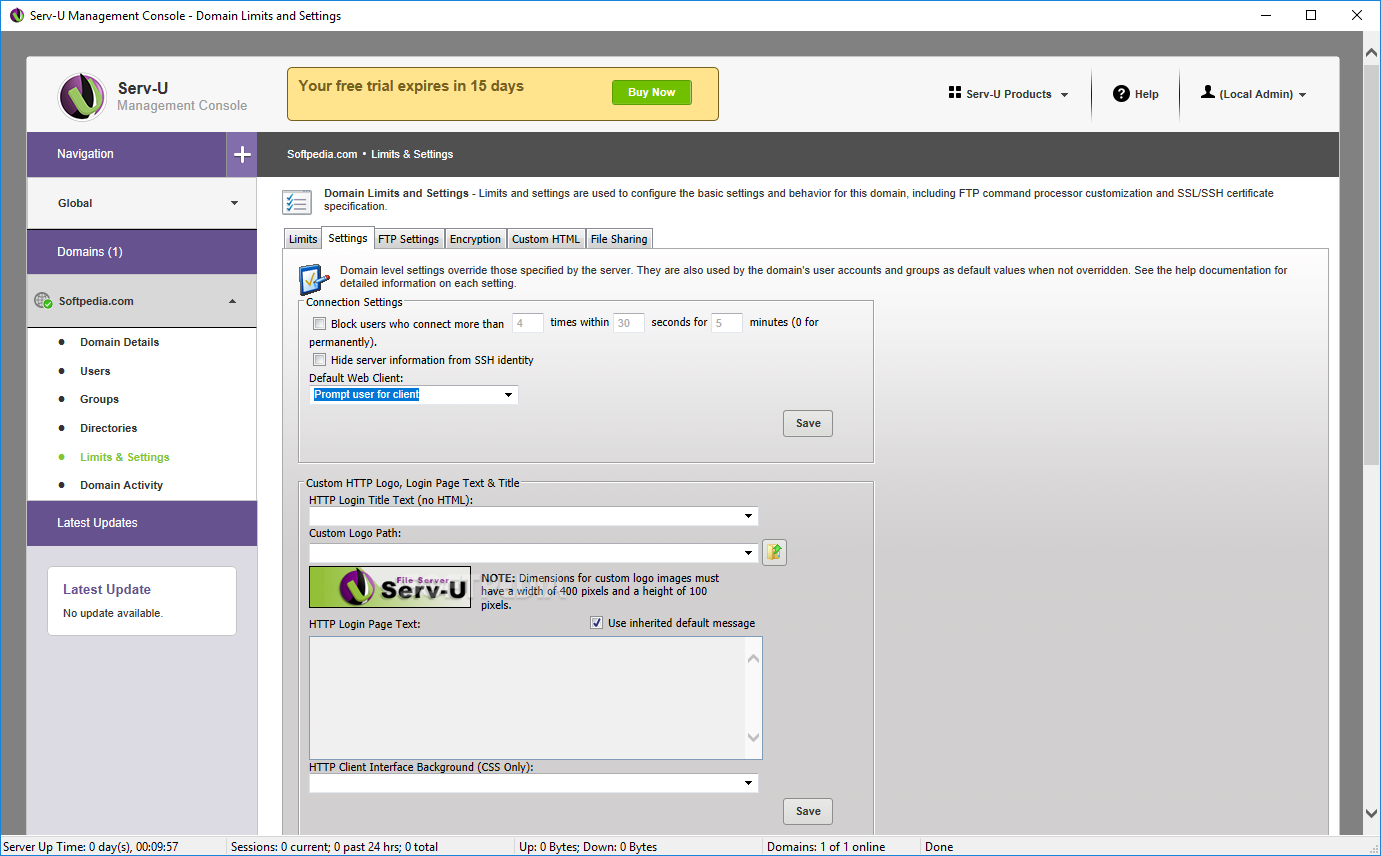
Task: Click the Buy Now button
Action: point(651,92)
